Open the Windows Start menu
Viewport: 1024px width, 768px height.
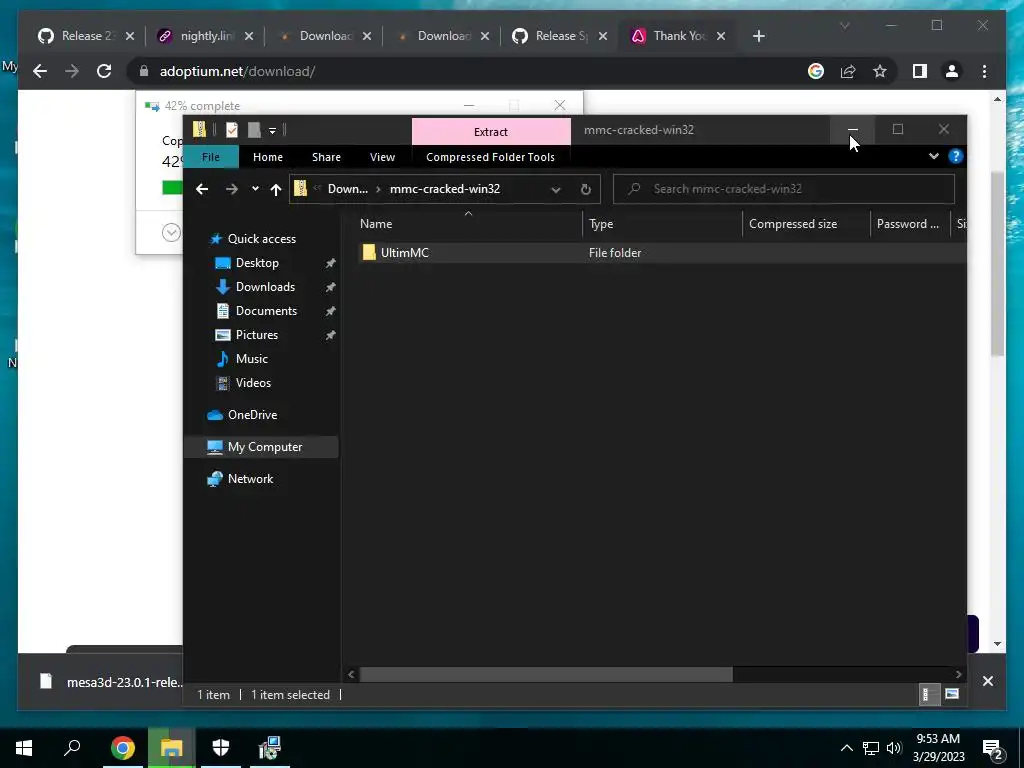24,748
